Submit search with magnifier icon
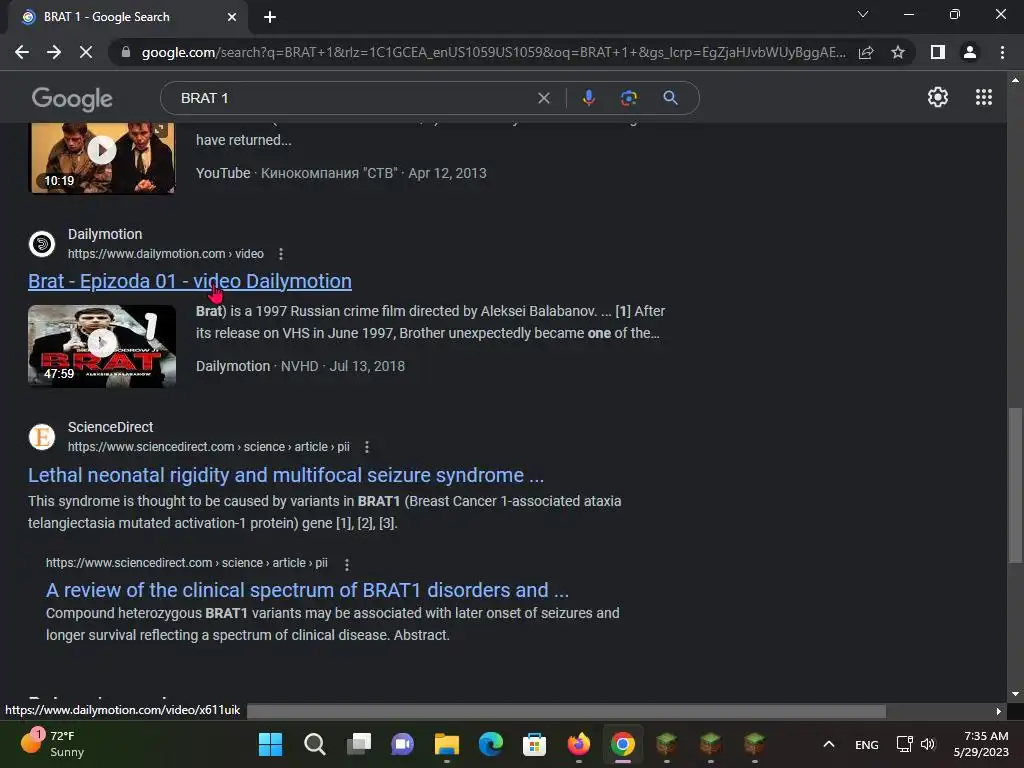 tap(670, 98)
